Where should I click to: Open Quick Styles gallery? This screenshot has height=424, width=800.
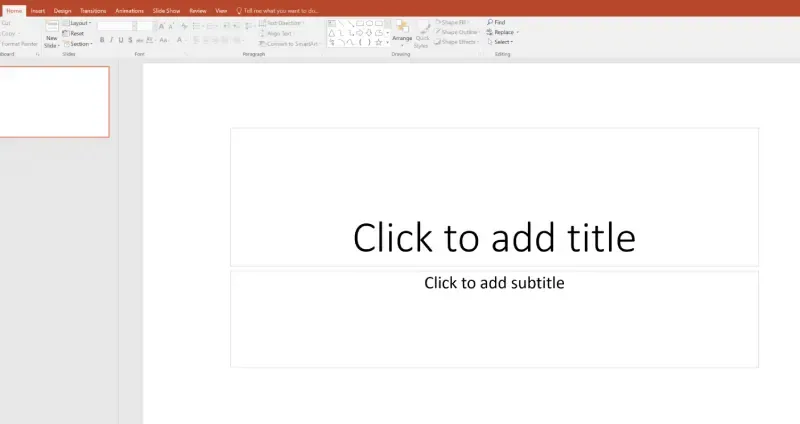[x=422, y=35]
